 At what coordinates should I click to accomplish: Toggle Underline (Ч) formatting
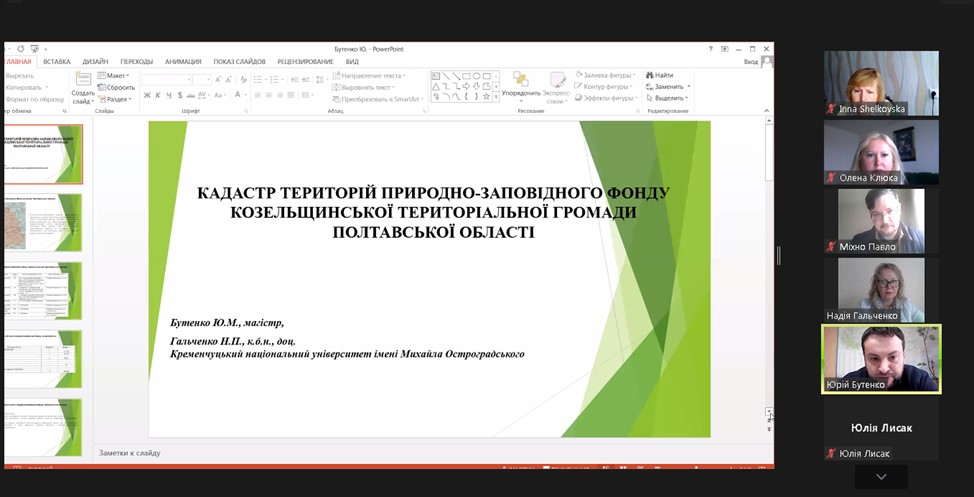click(169, 95)
